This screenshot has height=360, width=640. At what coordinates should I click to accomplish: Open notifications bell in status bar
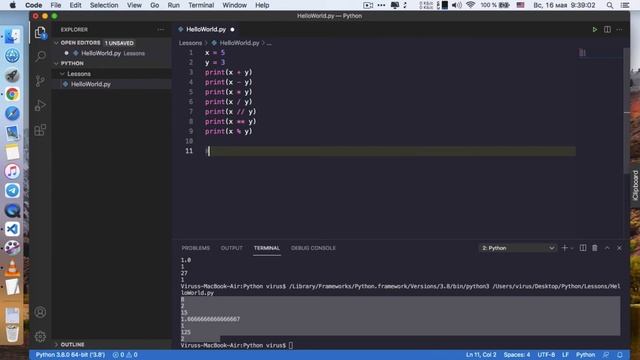click(x=620, y=355)
